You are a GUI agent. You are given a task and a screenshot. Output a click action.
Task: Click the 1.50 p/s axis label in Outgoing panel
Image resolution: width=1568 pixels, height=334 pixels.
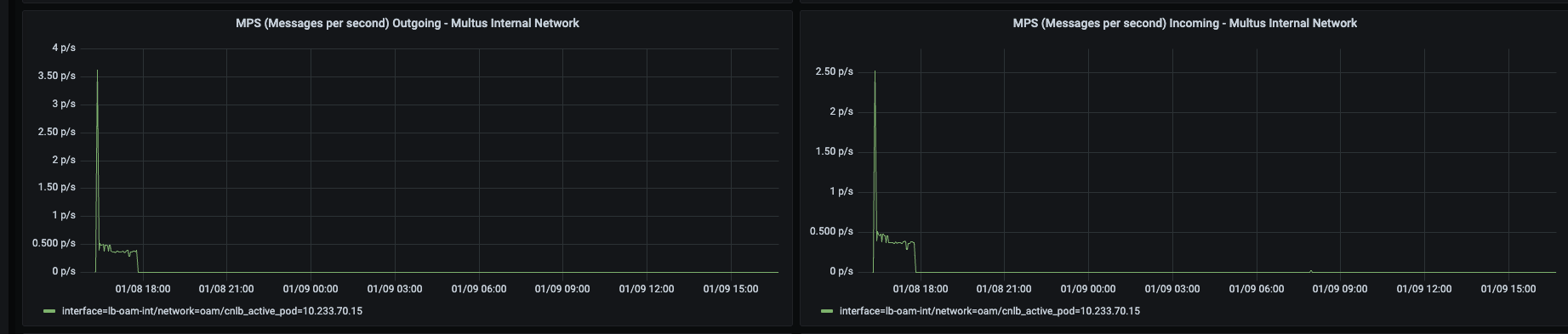[57, 187]
